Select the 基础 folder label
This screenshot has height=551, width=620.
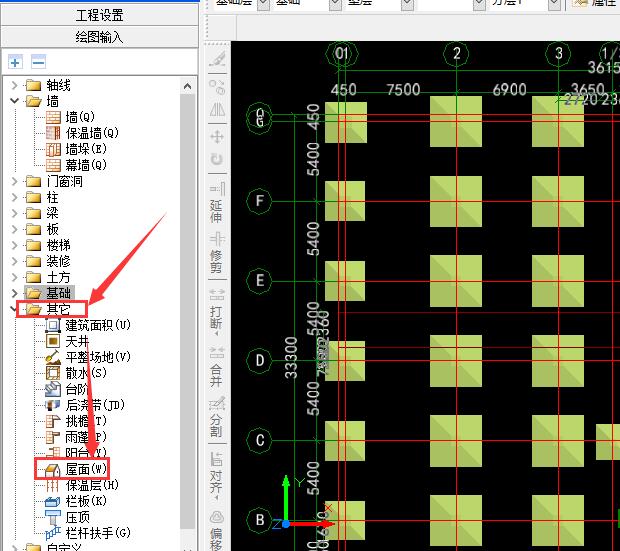59,293
